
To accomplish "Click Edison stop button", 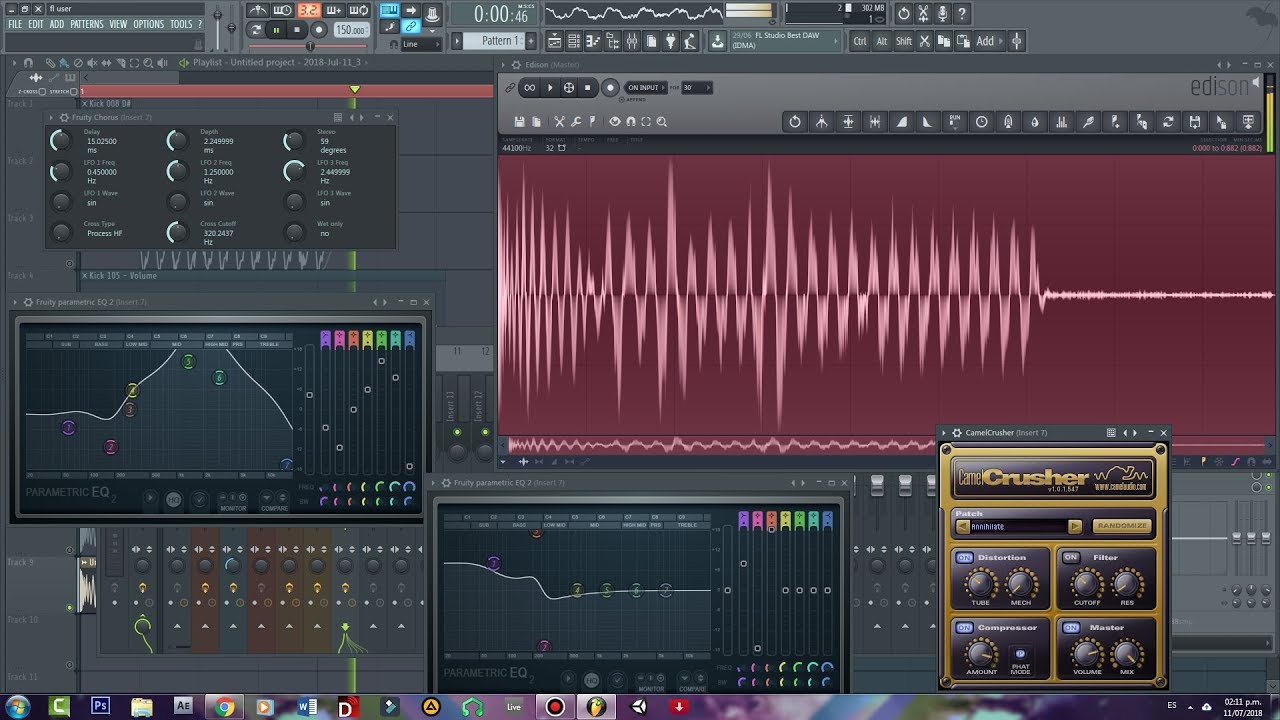I will [x=588, y=88].
